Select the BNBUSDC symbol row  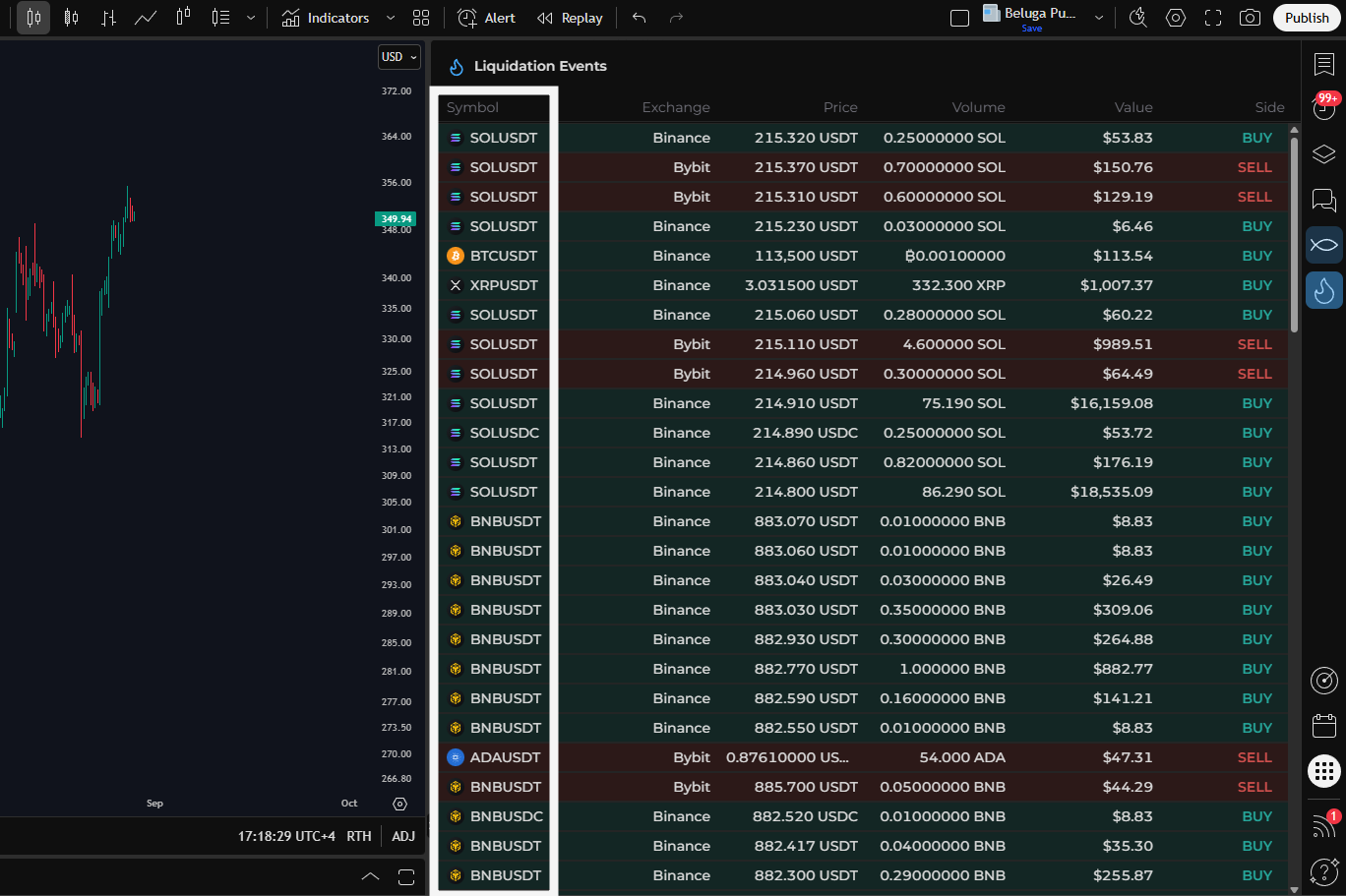tap(864, 816)
